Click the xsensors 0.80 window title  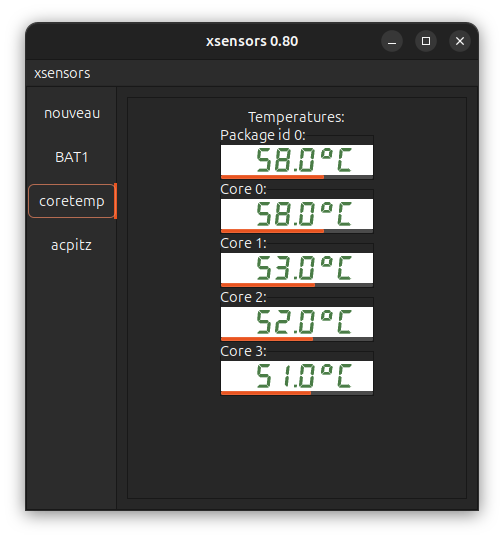(x=252, y=41)
